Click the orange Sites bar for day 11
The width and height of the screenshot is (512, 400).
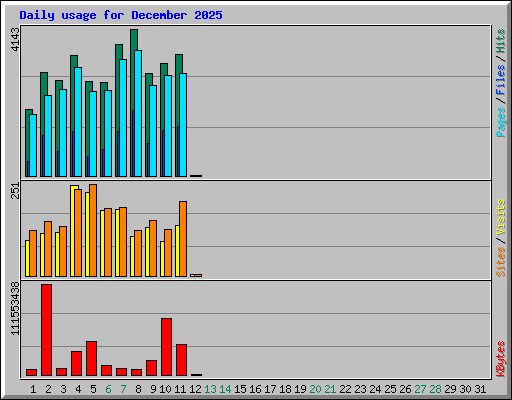tap(183, 239)
